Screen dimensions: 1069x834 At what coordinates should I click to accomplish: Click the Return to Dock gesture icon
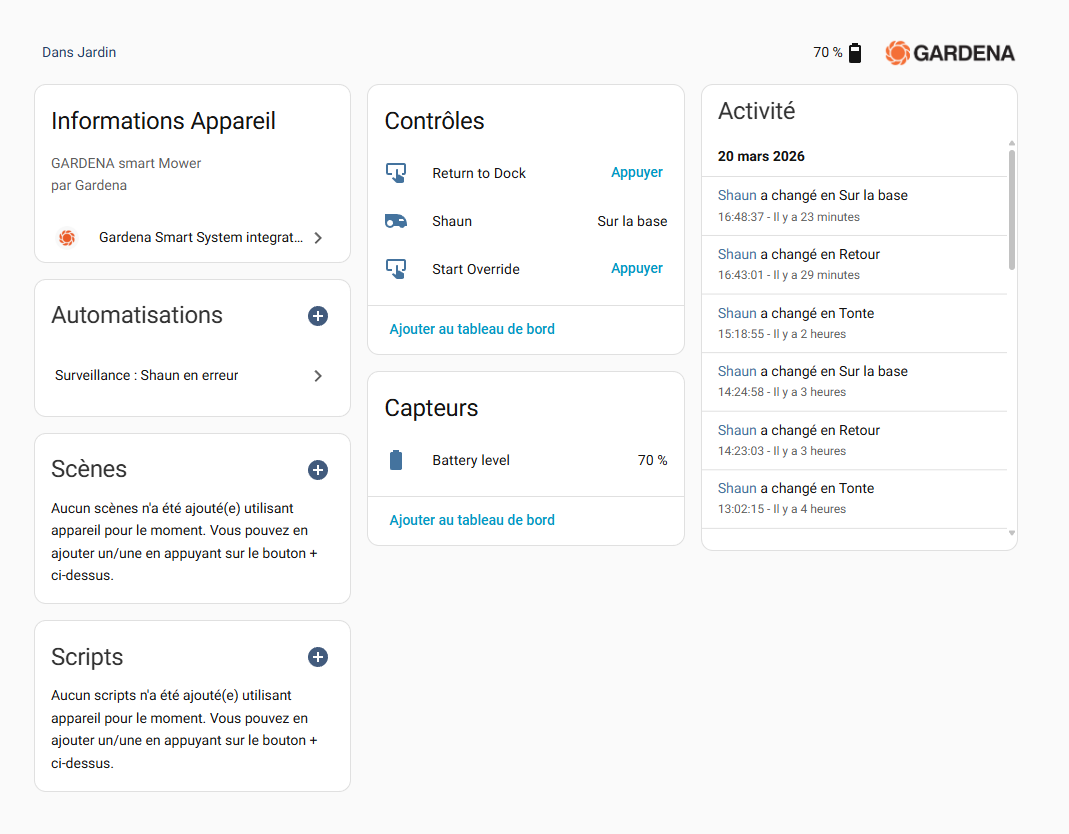tap(396, 173)
